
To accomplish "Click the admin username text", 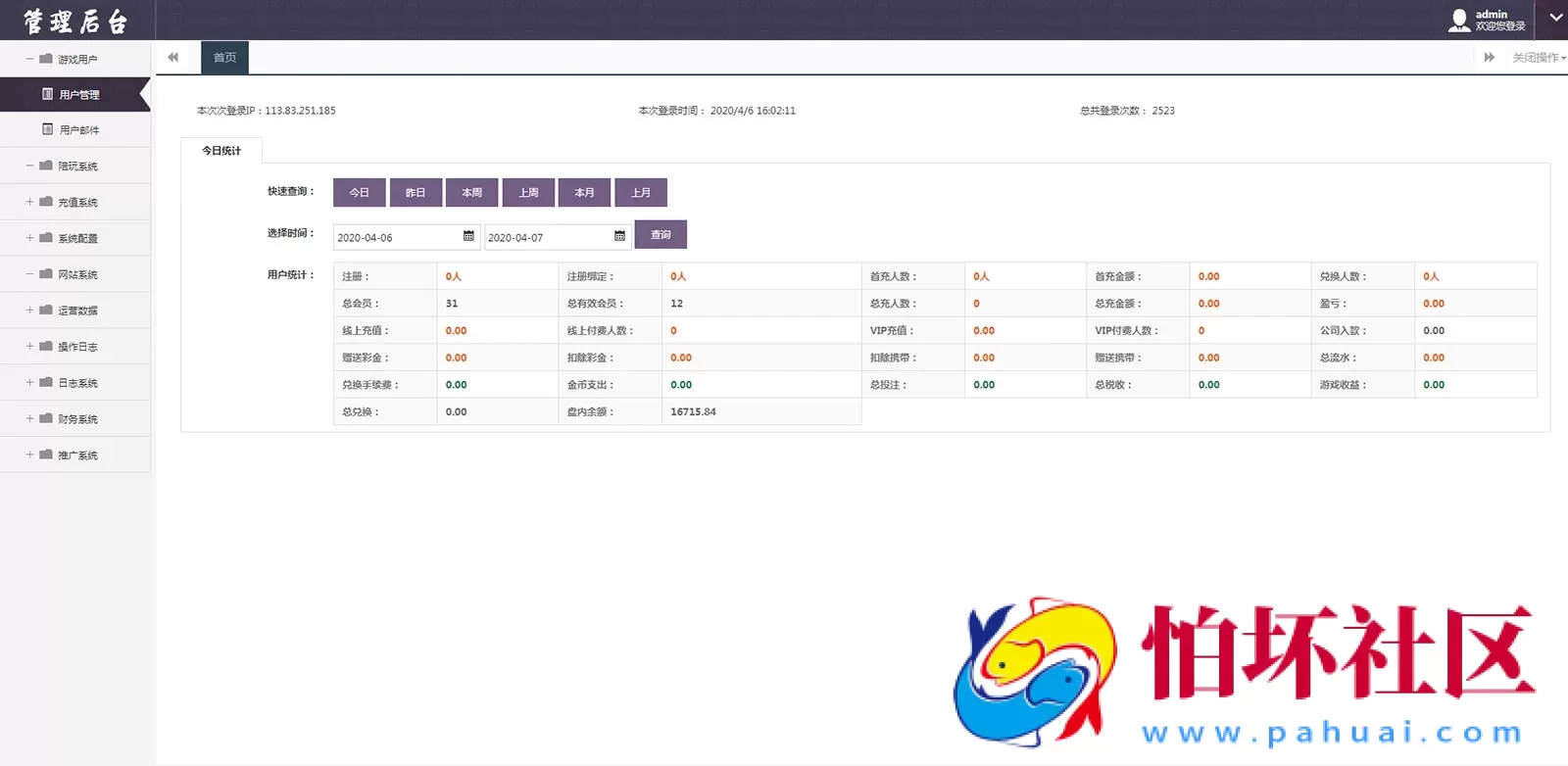I will [x=1492, y=14].
